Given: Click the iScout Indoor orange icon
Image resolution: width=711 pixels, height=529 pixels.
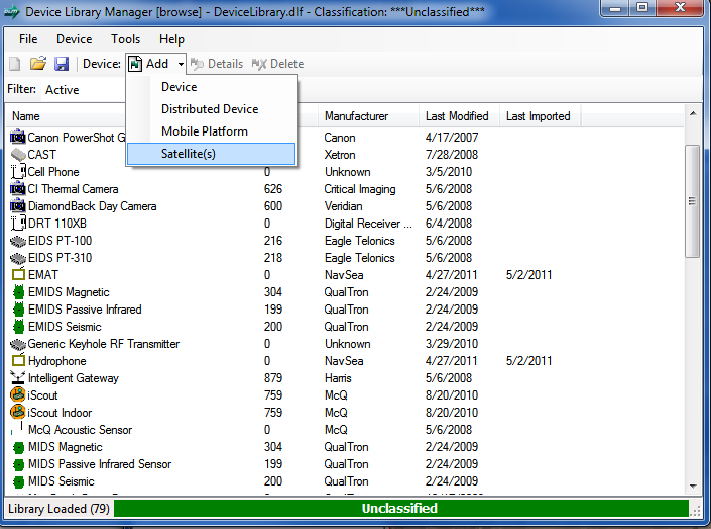Looking at the screenshot, I should [x=18, y=413].
